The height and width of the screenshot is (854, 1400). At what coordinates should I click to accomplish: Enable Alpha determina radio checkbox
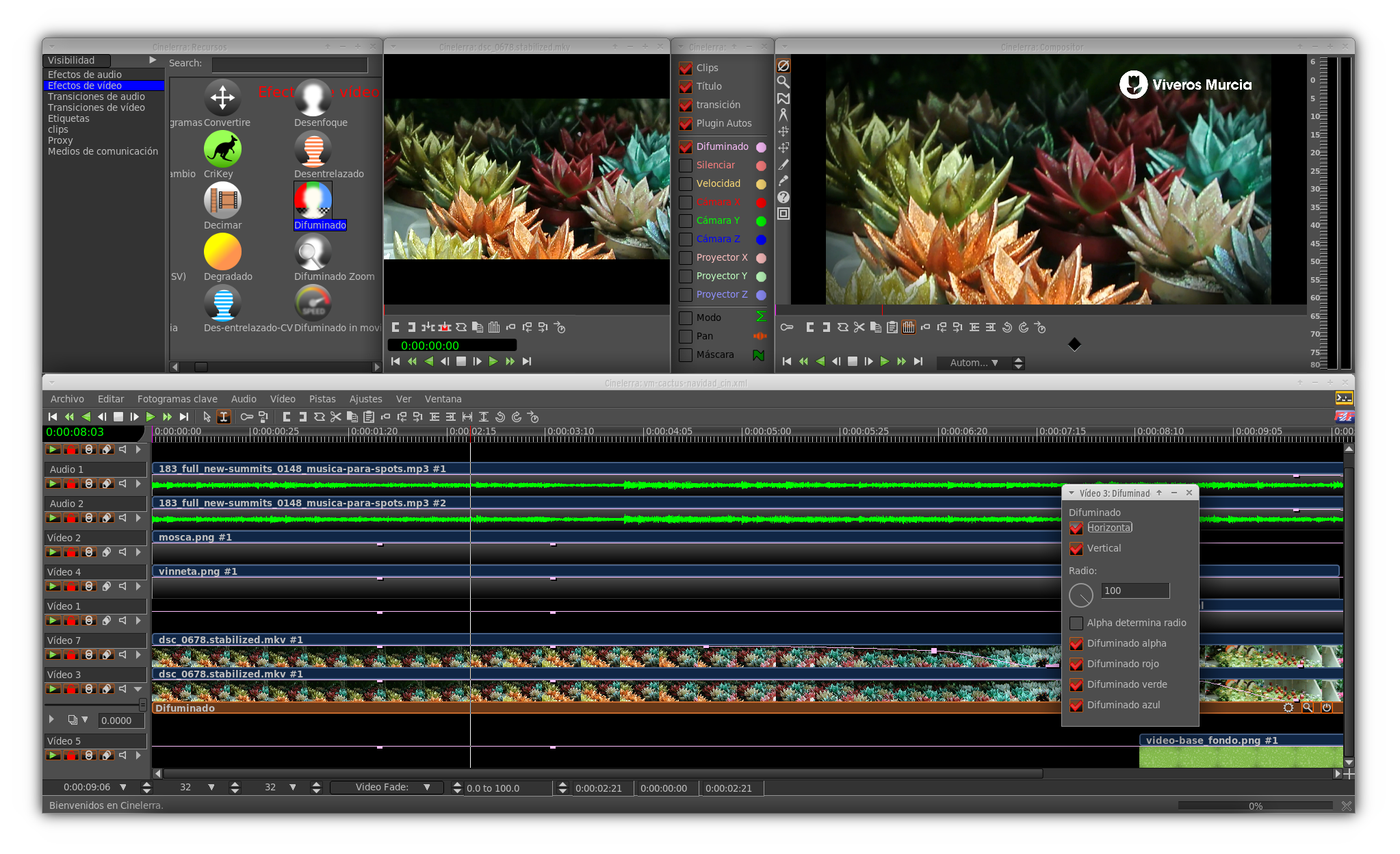(x=1076, y=623)
